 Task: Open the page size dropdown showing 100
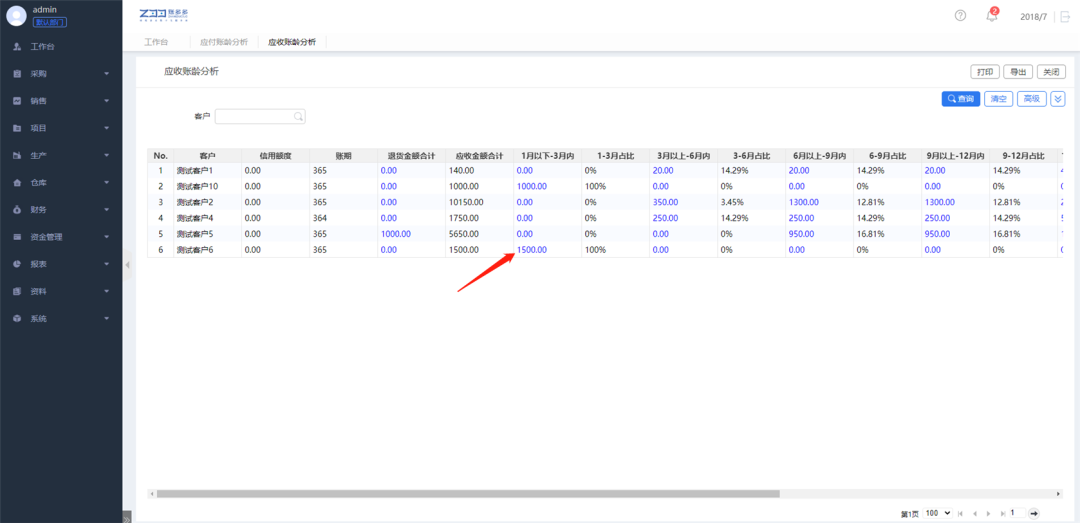coord(938,513)
